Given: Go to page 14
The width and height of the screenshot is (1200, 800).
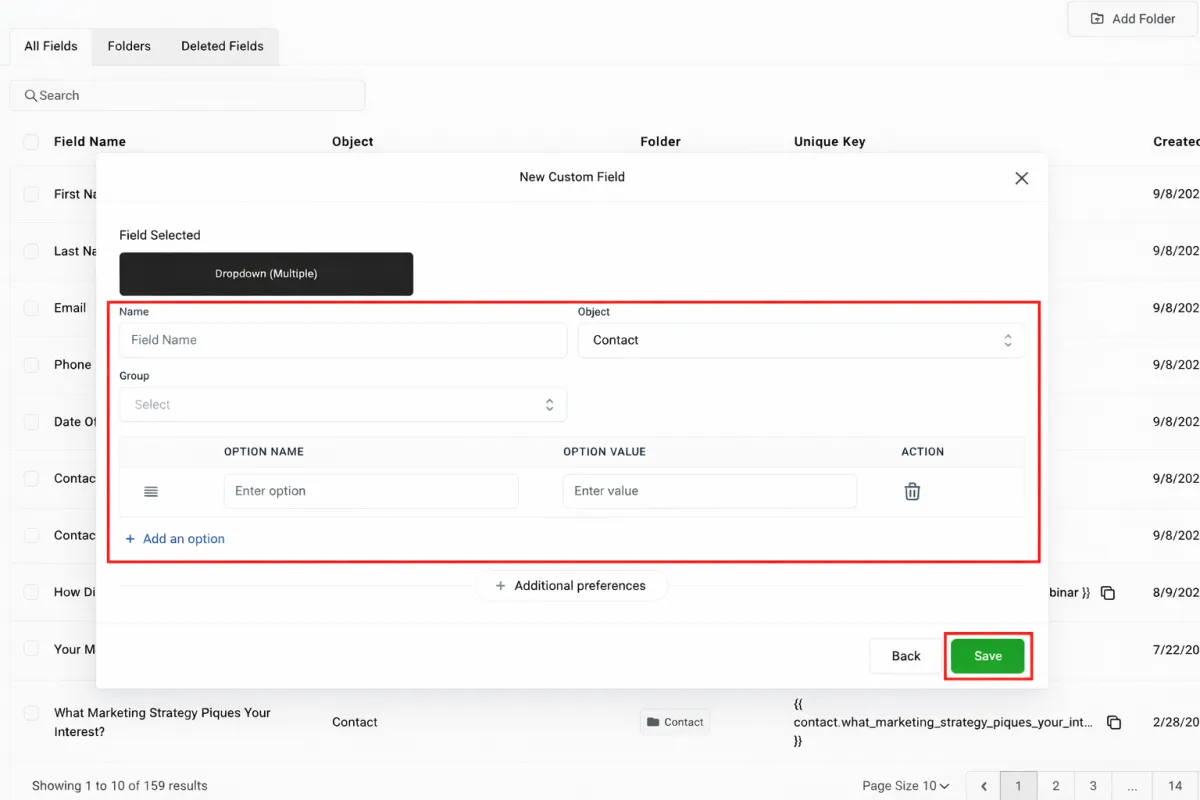Looking at the screenshot, I should 1175,786.
